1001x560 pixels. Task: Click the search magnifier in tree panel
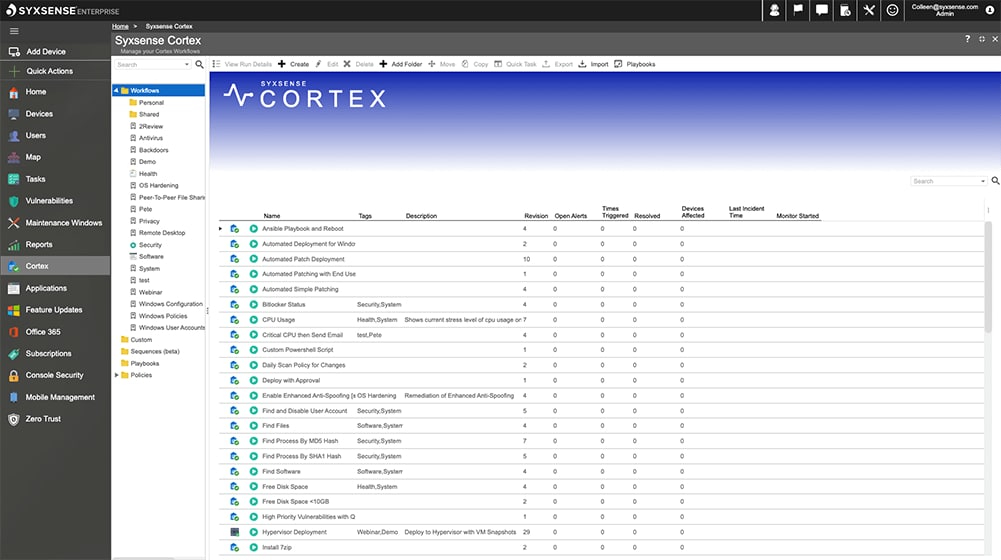click(199, 64)
